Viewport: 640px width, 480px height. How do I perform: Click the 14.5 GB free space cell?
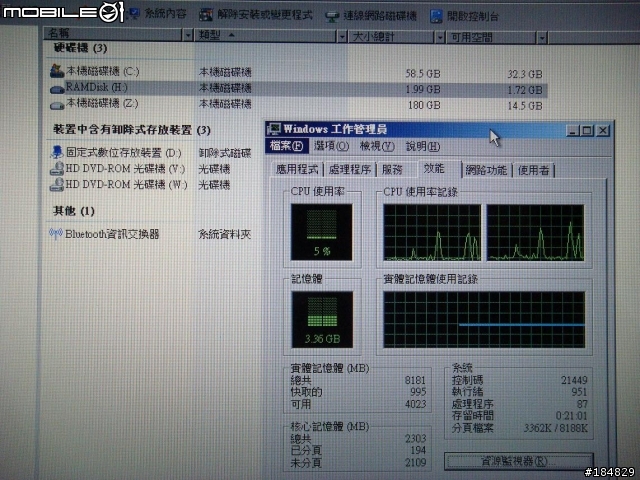pos(525,106)
